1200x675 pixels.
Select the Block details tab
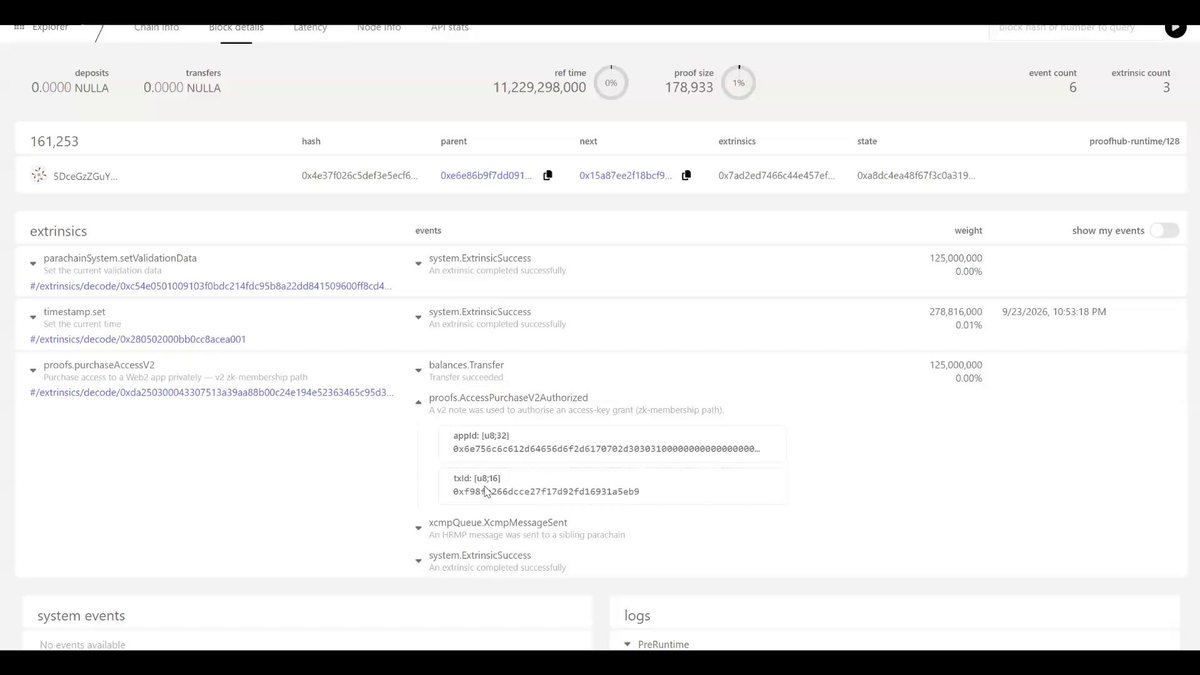236,28
